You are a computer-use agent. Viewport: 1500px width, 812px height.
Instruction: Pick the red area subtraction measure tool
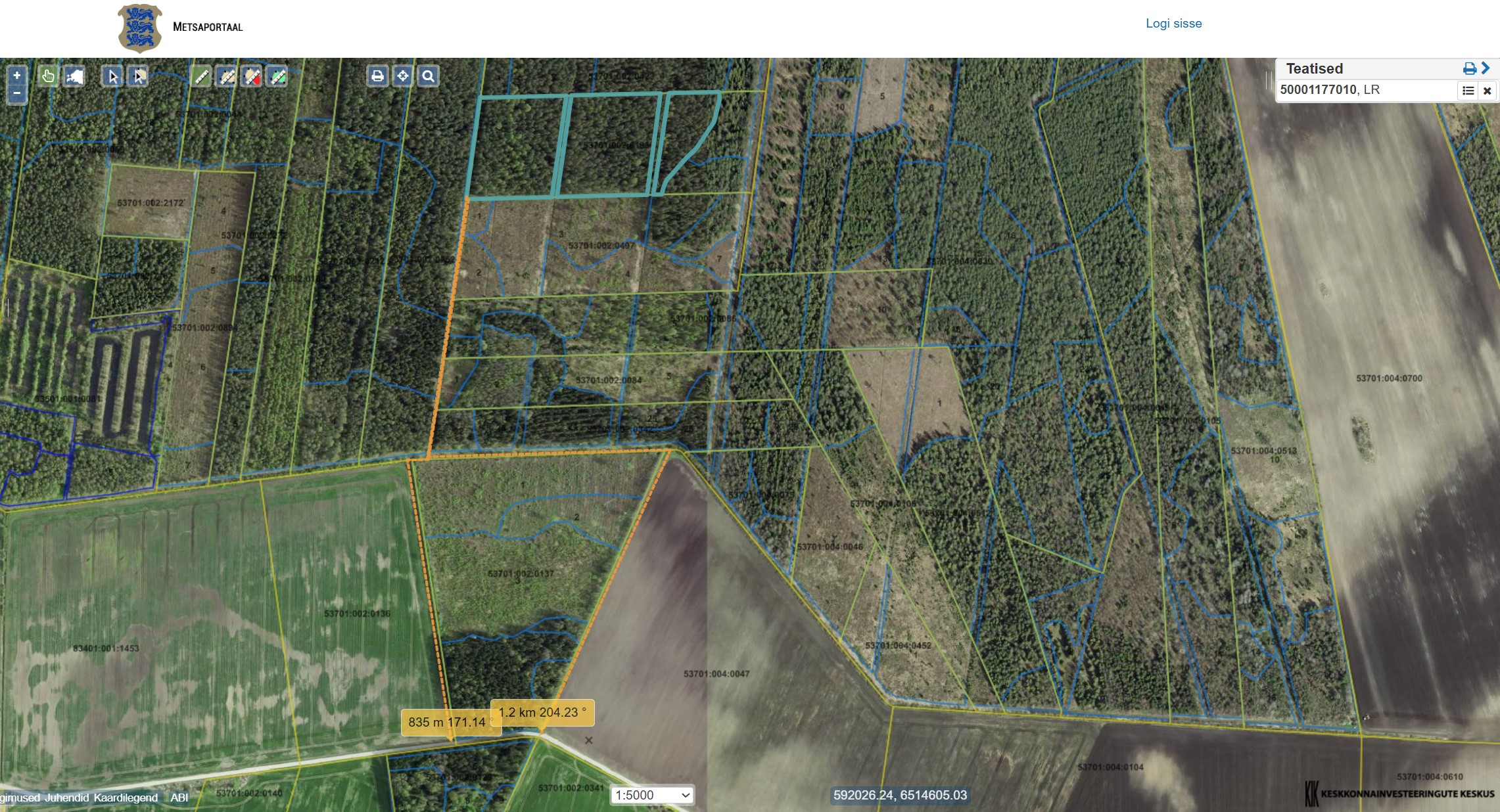(252, 76)
